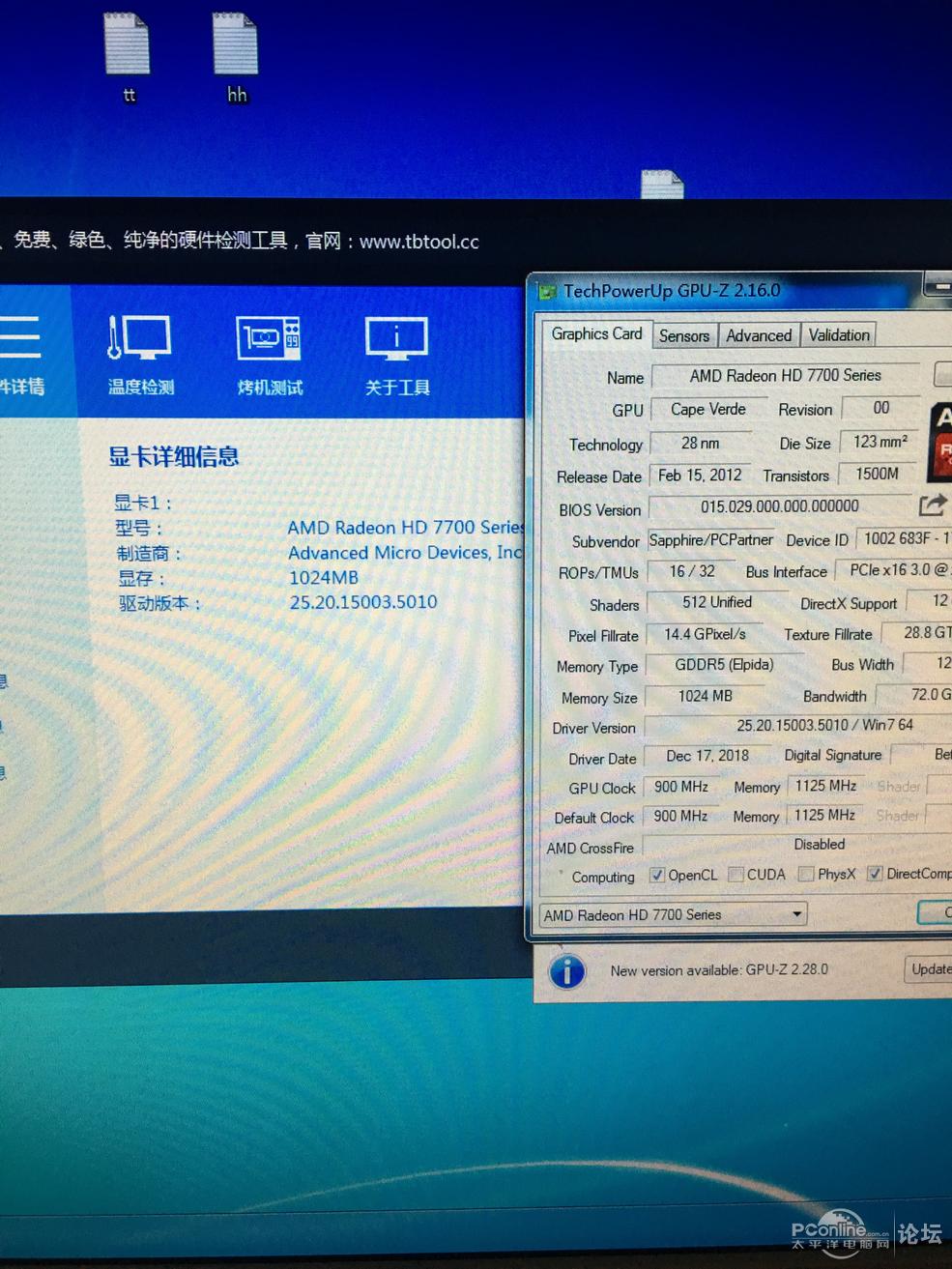952x1269 pixels.
Task: Switch to the Sensors tab
Action: [x=684, y=335]
